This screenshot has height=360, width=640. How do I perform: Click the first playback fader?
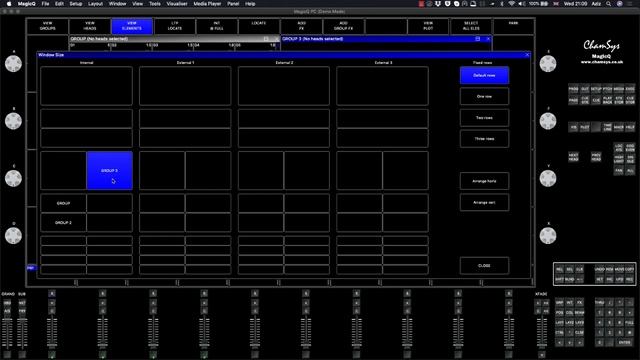52,333
